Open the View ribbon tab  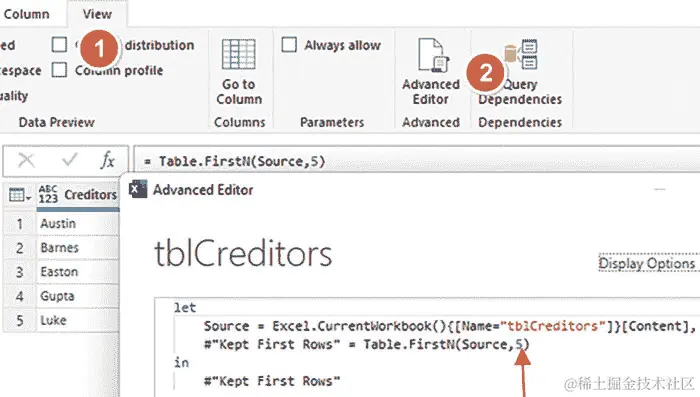[97, 14]
